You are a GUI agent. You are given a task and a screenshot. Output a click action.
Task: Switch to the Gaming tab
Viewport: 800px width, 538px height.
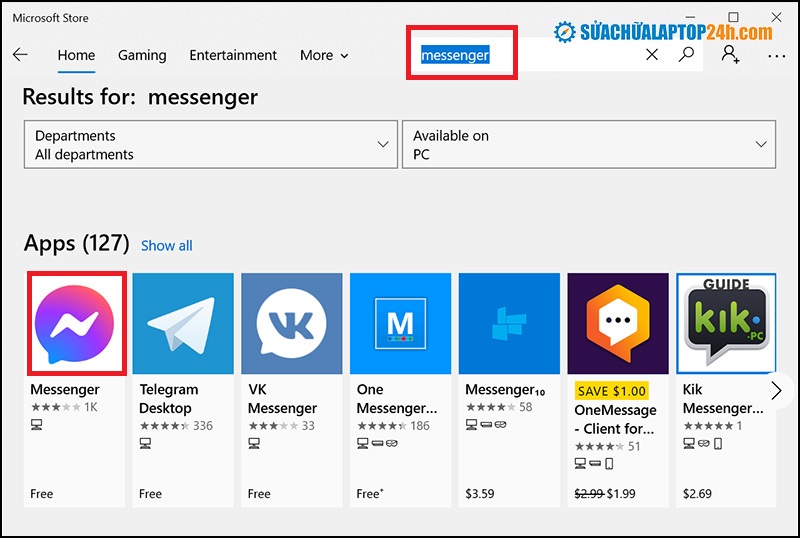pyautogui.click(x=141, y=55)
